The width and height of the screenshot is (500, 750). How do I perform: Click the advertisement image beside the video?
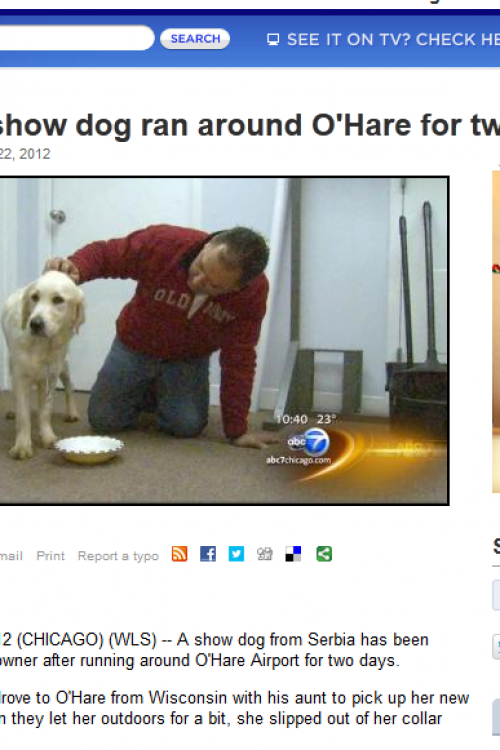click(496, 330)
